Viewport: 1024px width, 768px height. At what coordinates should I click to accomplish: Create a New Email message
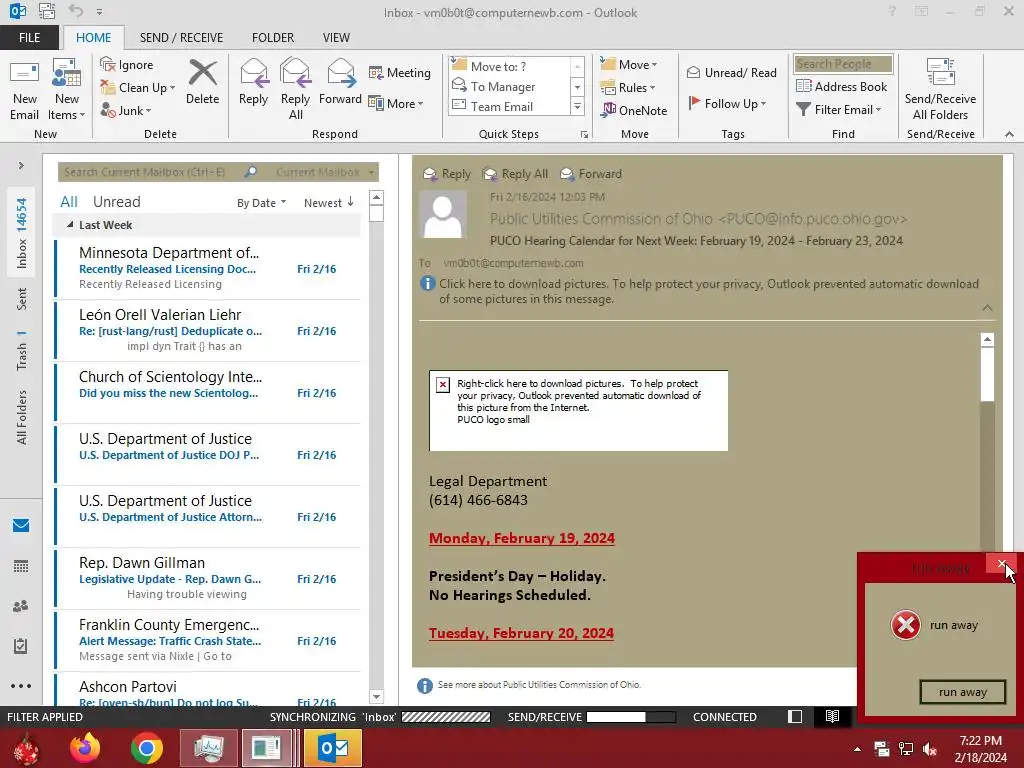(25, 90)
